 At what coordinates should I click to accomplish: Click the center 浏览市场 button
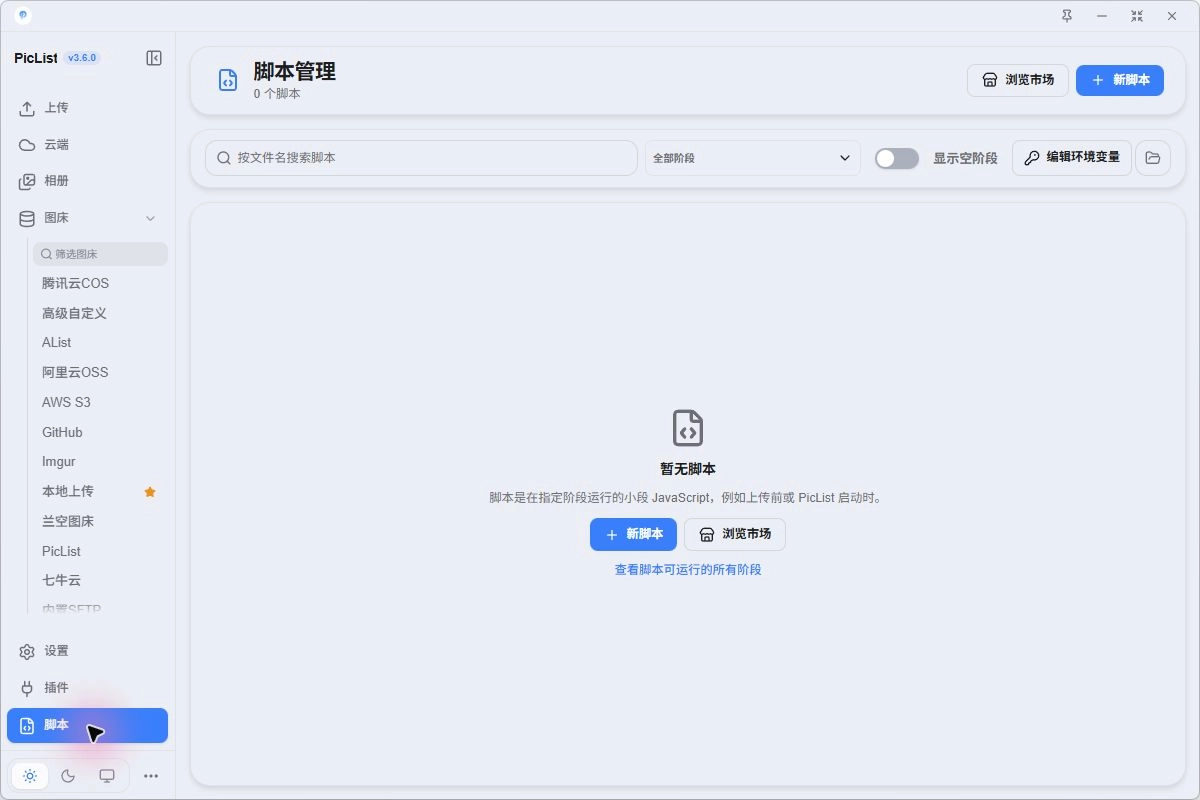[x=735, y=534]
